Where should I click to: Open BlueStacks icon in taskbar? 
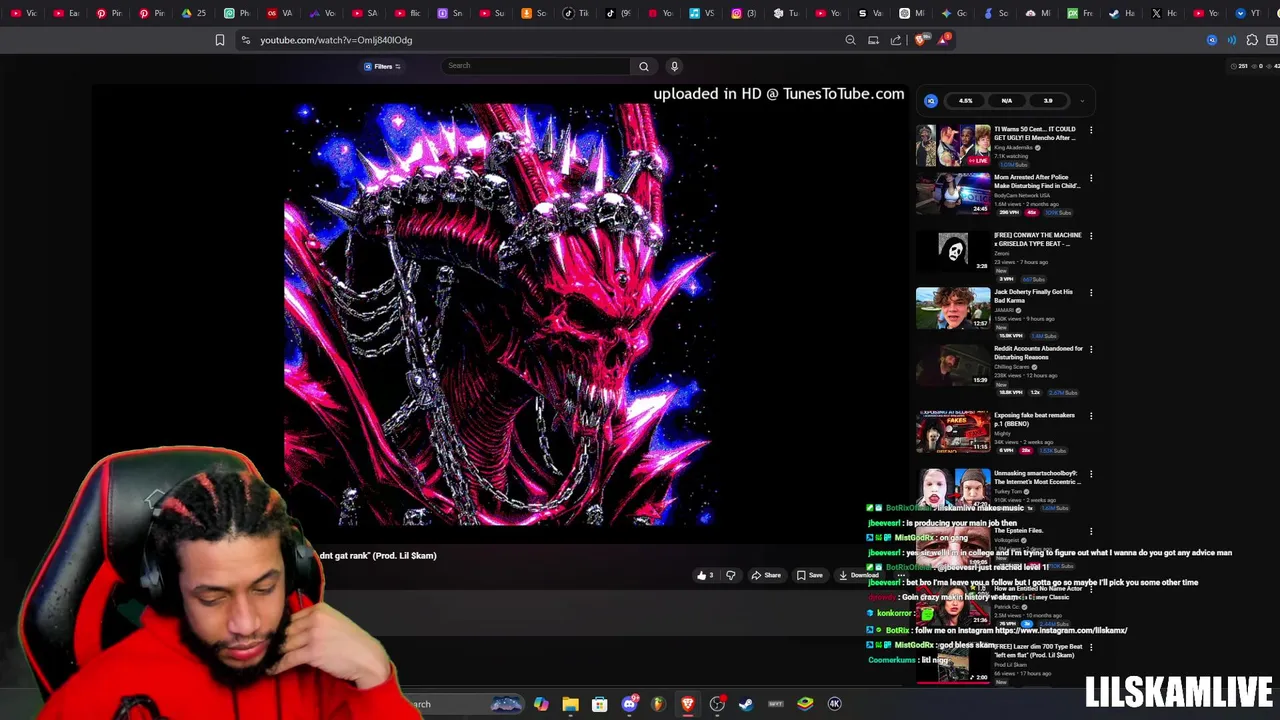pos(805,704)
